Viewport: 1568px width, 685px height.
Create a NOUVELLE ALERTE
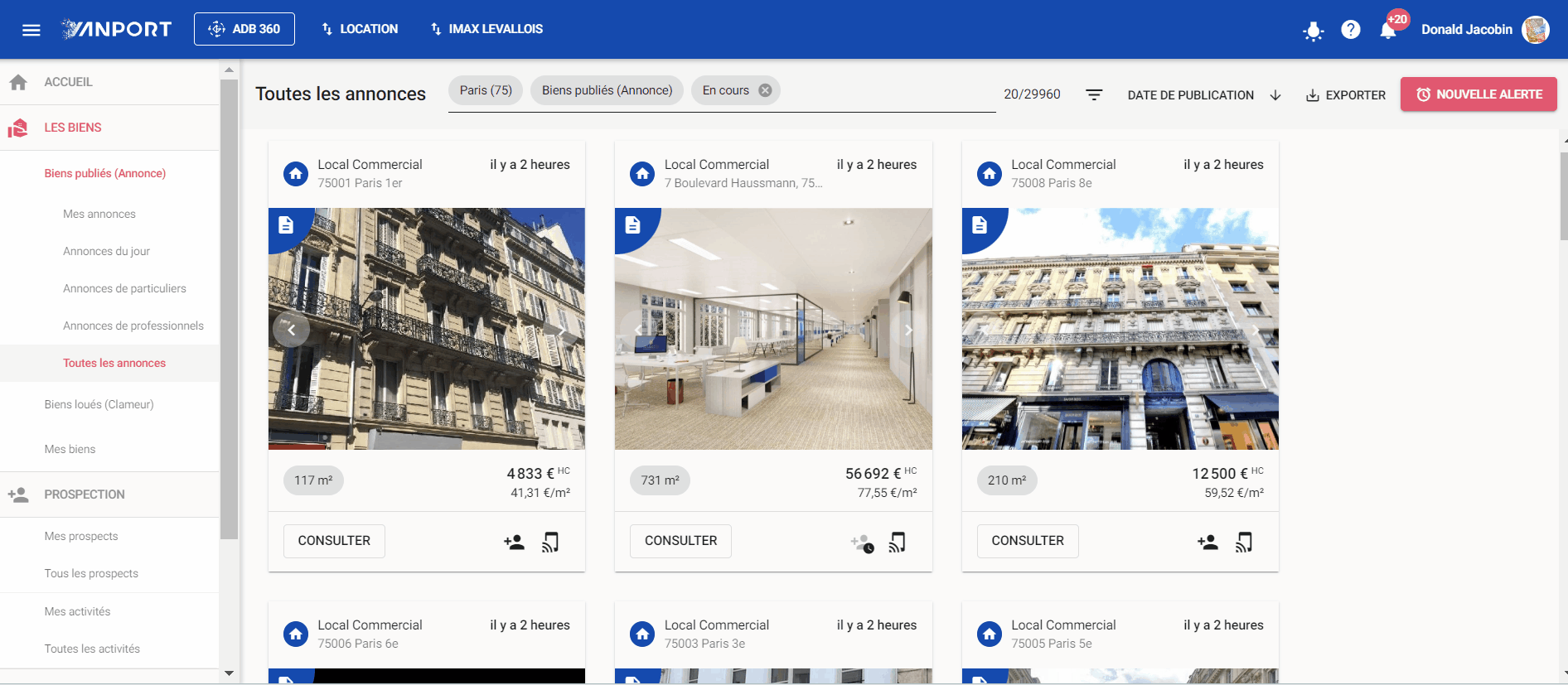[1478, 94]
